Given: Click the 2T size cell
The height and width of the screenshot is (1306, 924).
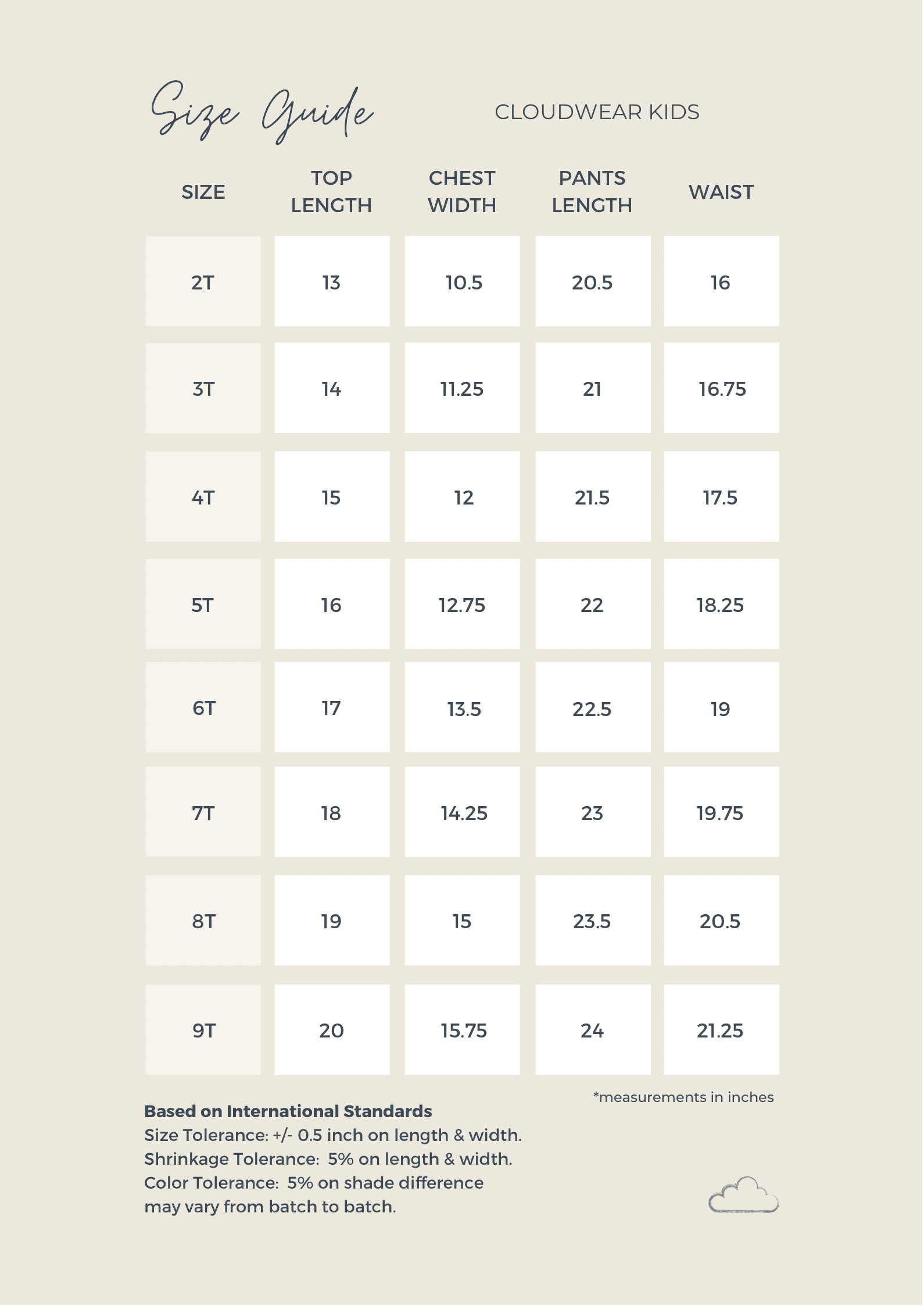Looking at the screenshot, I should (203, 282).
